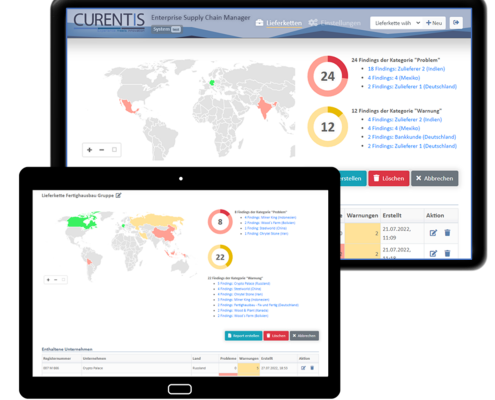Click the donut chart showing 24
The width and height of the screenshot is (495, 400).
pos(328,76)
